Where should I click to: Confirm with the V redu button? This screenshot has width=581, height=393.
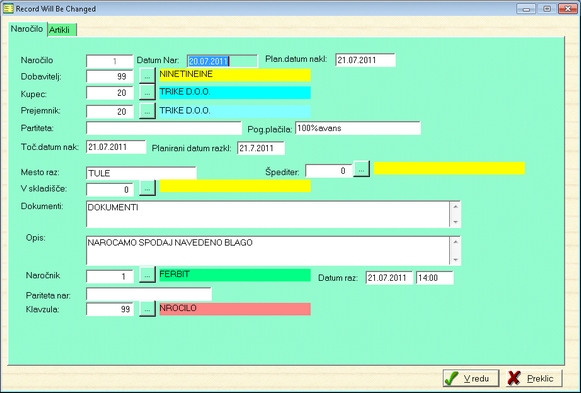[471, 378]
